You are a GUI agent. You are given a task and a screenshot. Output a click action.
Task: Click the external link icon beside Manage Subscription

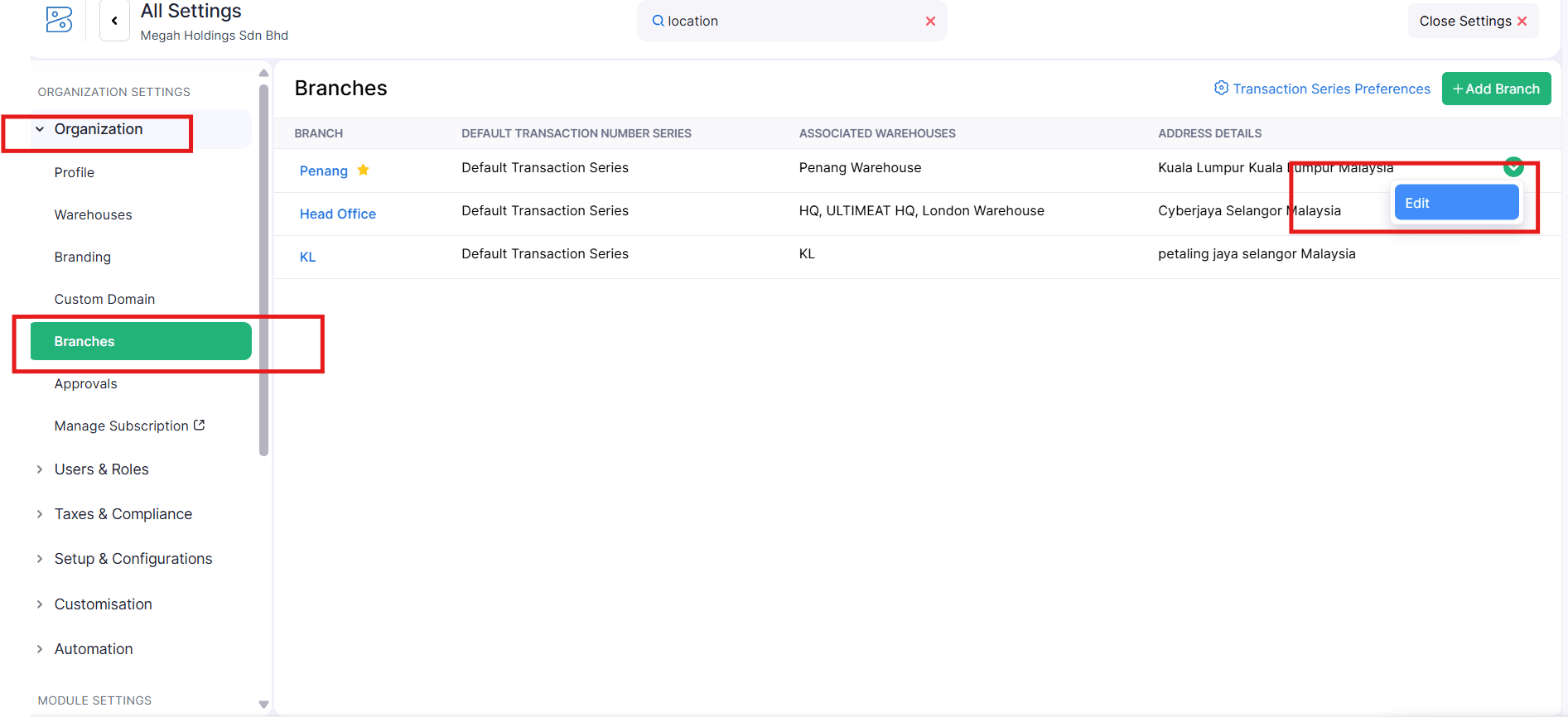[x=200, y=425]
